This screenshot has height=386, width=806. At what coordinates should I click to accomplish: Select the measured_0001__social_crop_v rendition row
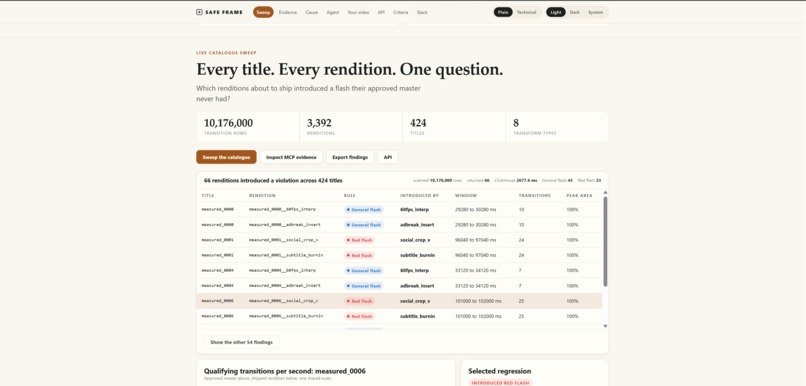click(399, 240)
